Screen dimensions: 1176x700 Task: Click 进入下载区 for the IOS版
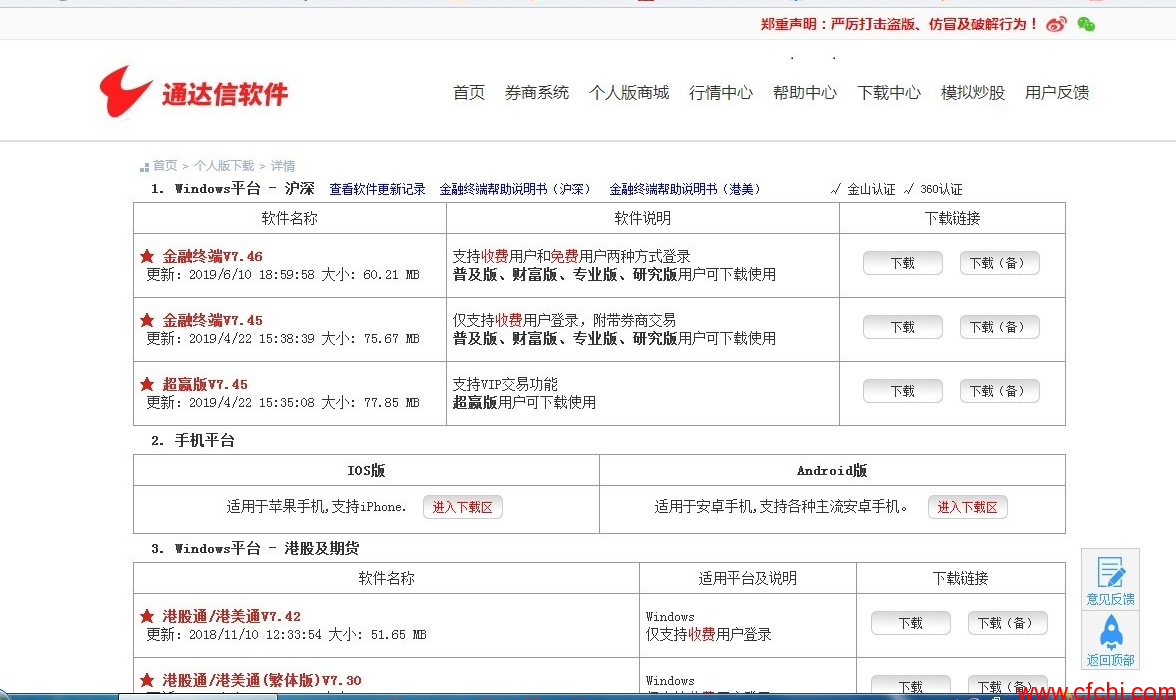coord(463,507)
